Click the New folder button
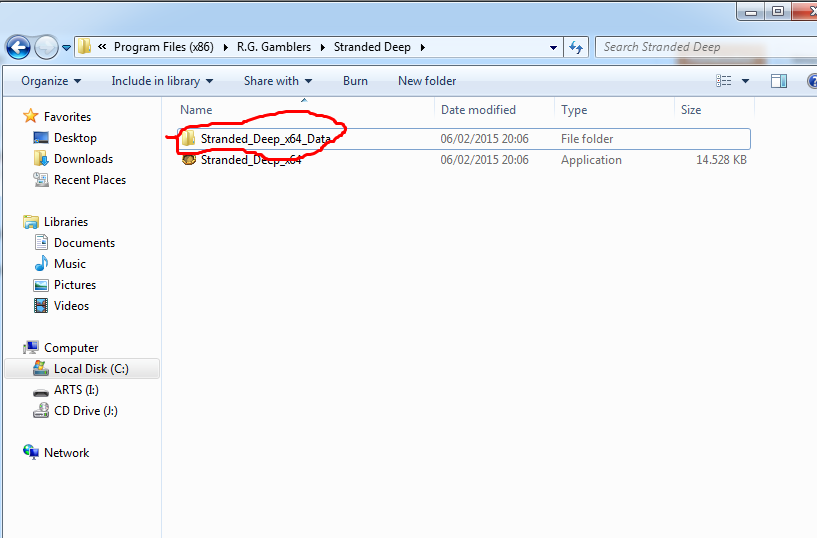The width and height of the screenshot is (817, 538). [x=427, y=81]
